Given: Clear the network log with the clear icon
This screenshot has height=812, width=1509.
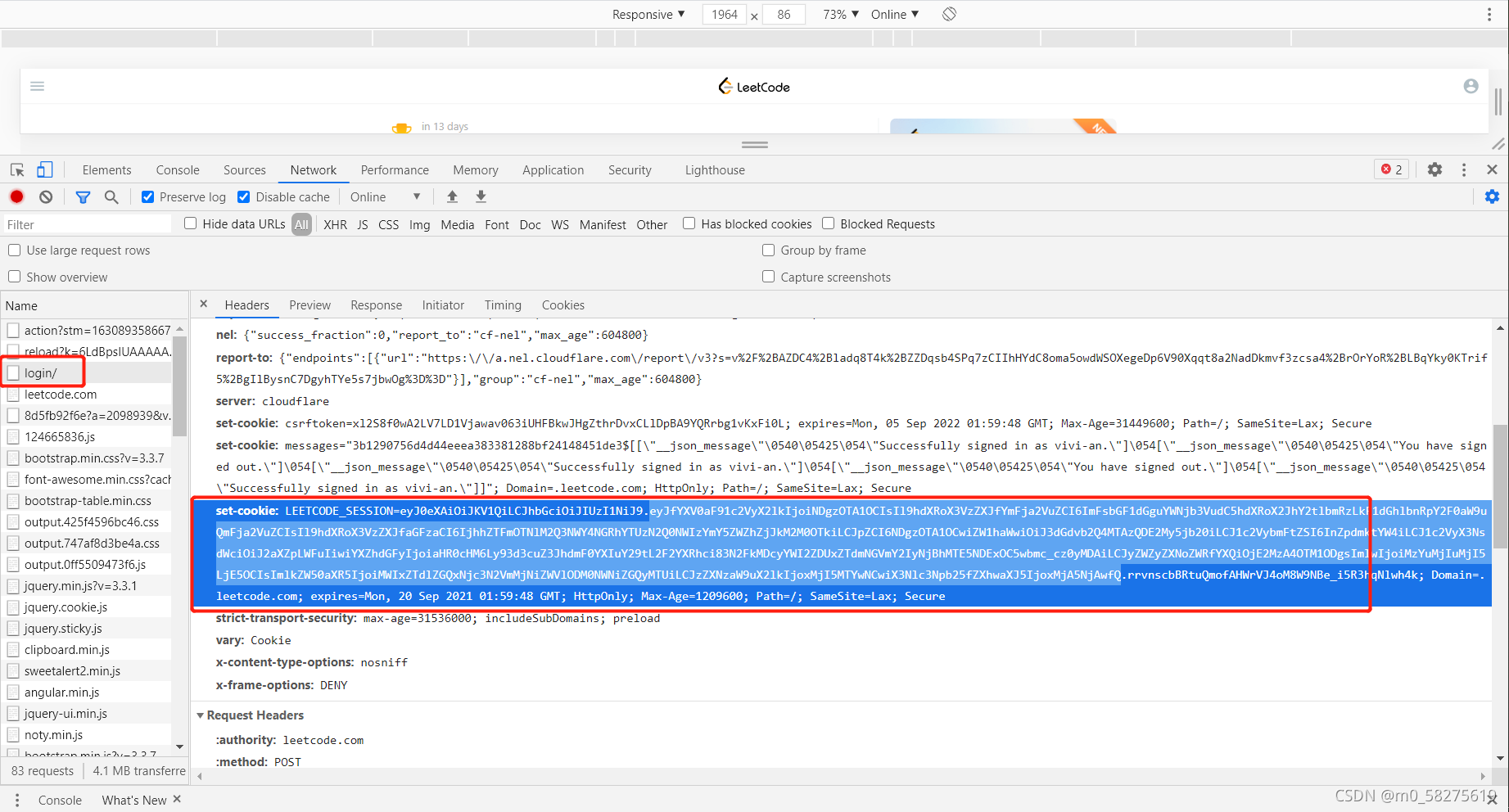Looking at the screenshot, I should click(x=46, y=196).
